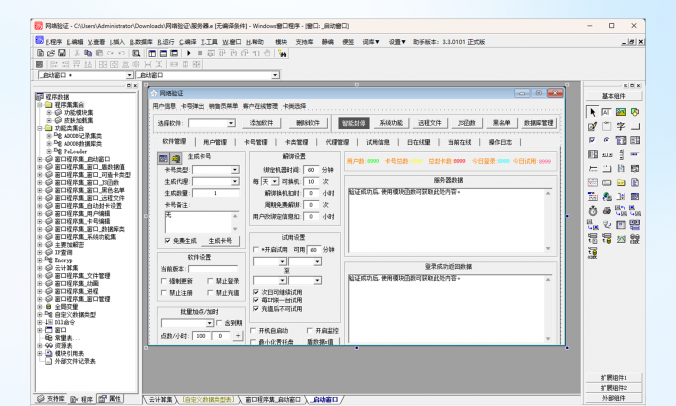
Task: Click the 黑名单 button
Action: click(x=501, y=123)
